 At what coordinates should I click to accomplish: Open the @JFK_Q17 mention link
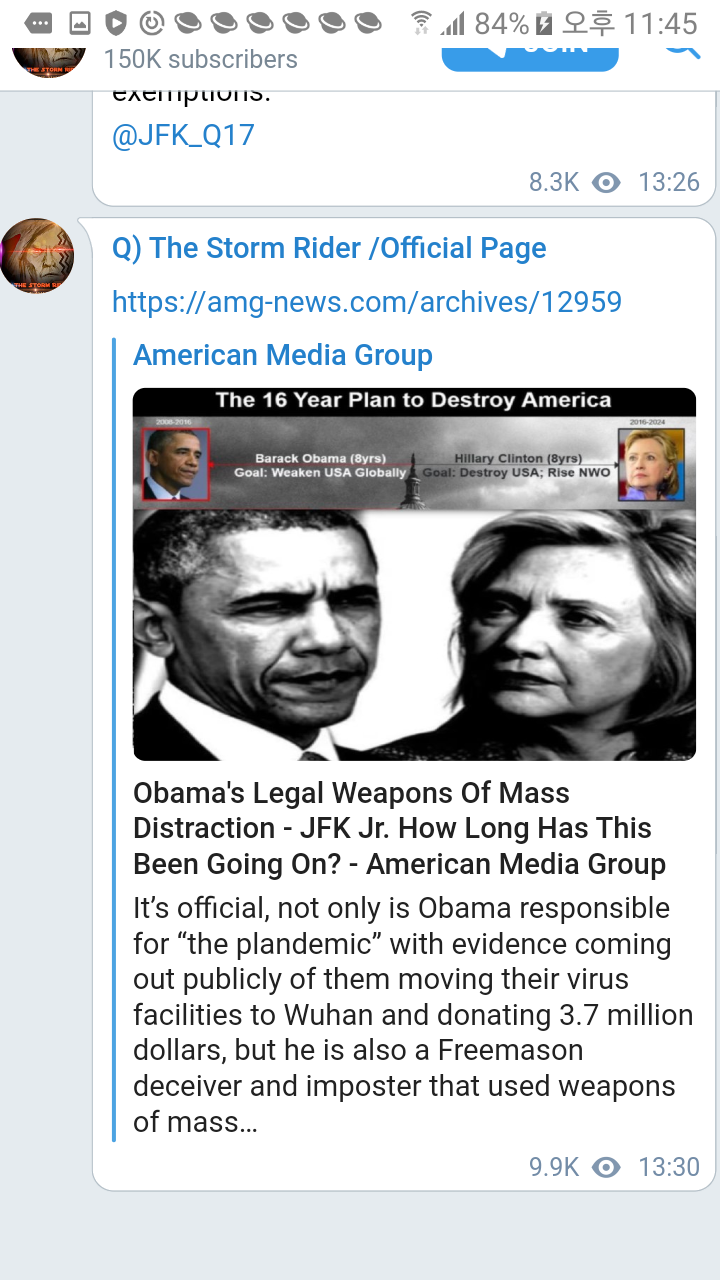pyautogui.click(x=183, y=135)
